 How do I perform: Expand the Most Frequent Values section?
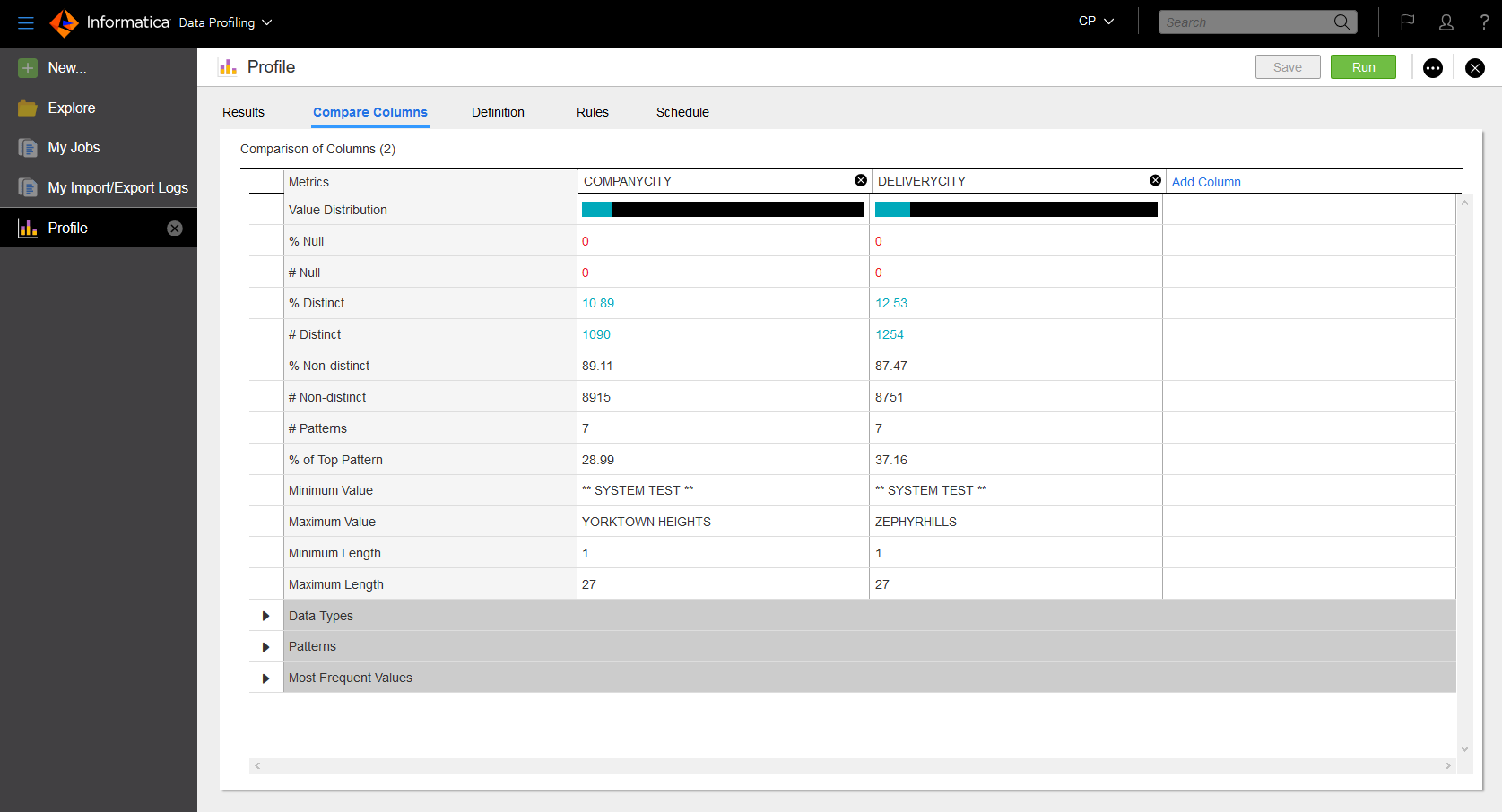tap(265, 678)
